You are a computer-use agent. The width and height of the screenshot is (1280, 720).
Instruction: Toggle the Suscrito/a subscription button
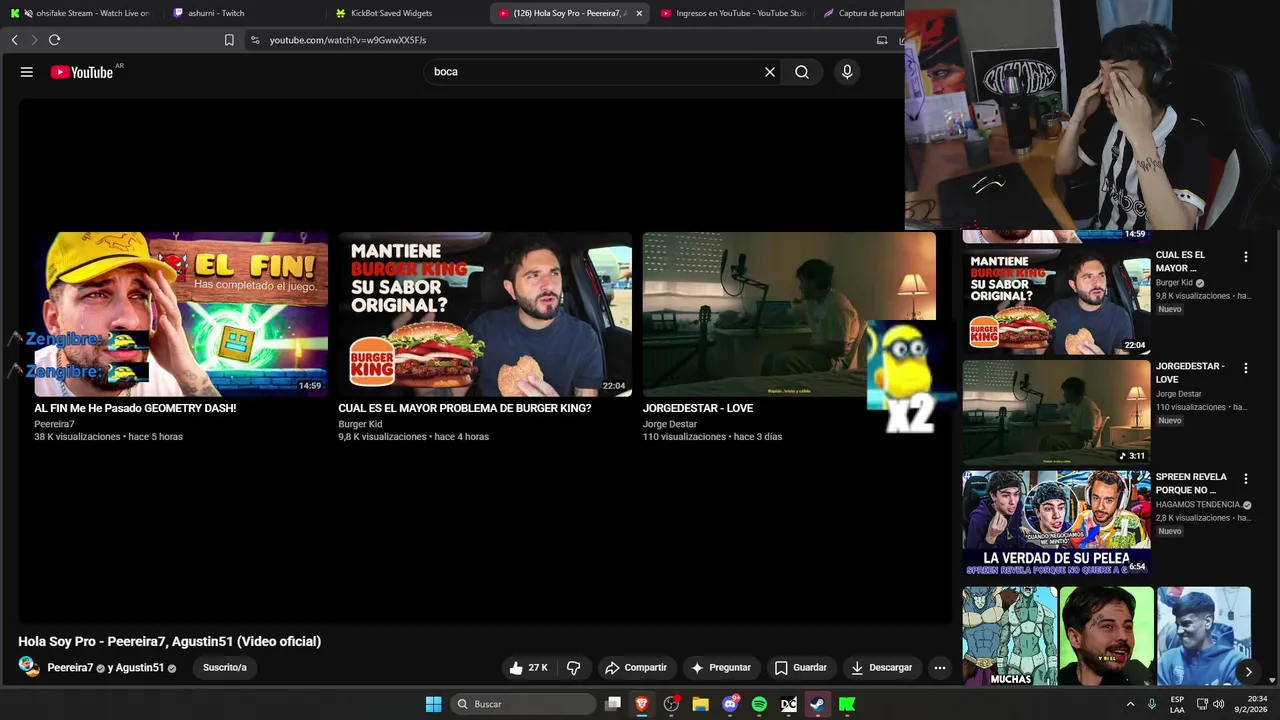224,668
